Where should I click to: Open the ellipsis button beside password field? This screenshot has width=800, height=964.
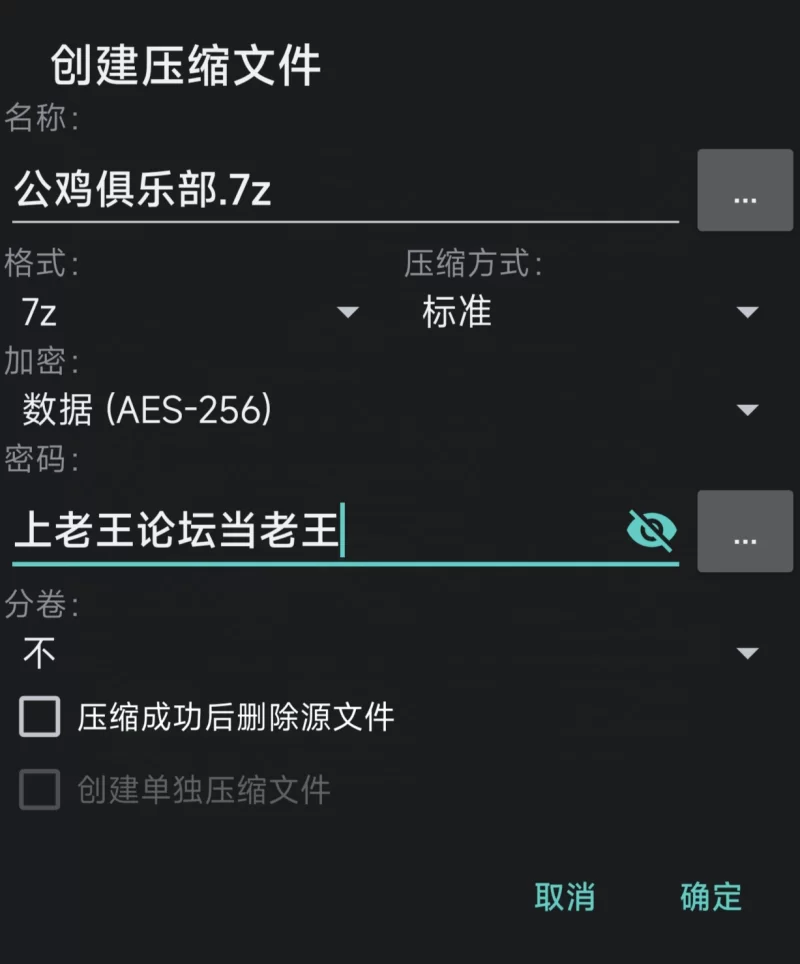click(745, 531)
